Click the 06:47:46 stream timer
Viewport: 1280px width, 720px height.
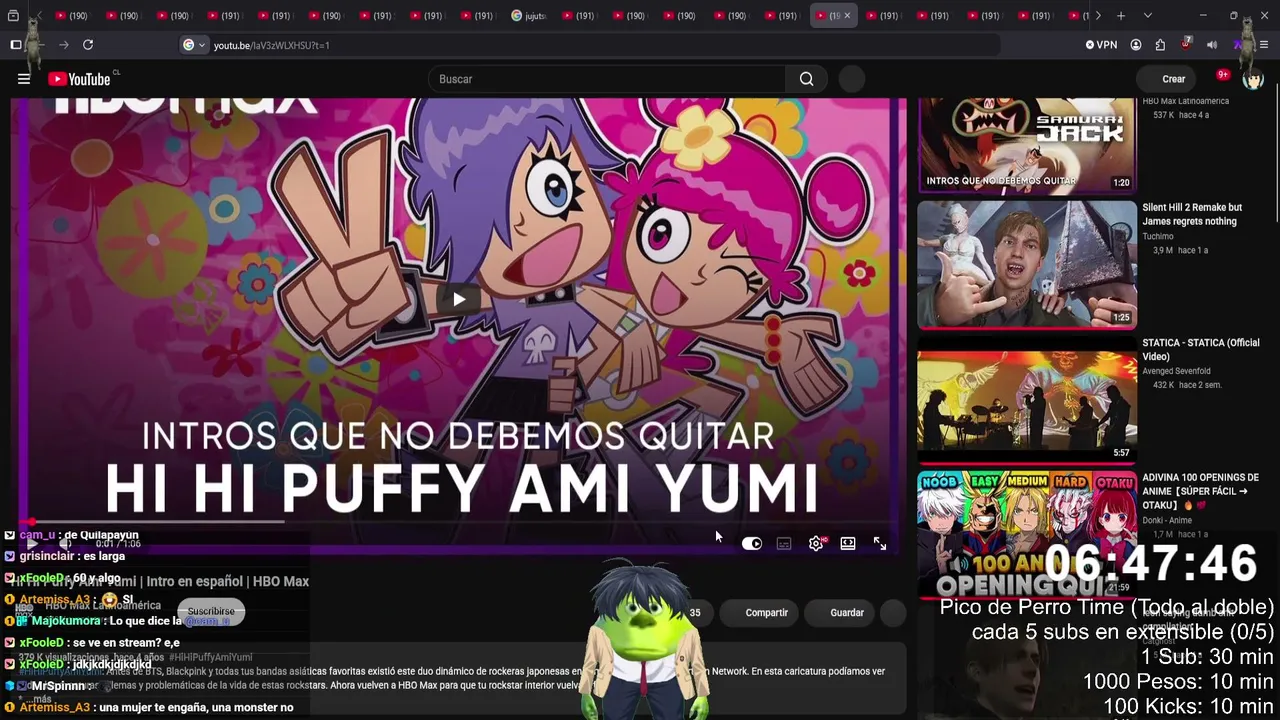(1151, 564)
